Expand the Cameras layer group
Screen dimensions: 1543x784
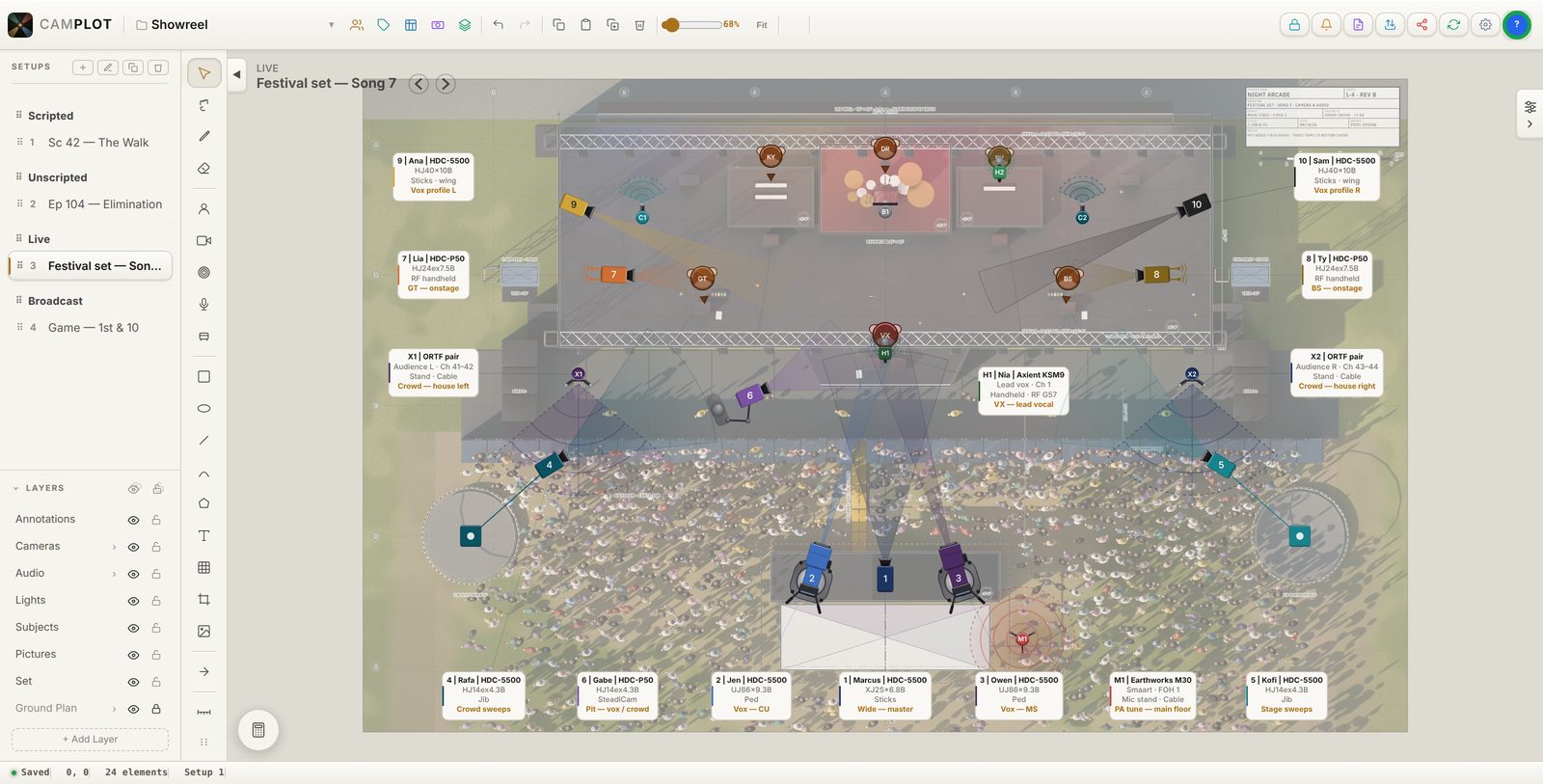pos(114,547)
